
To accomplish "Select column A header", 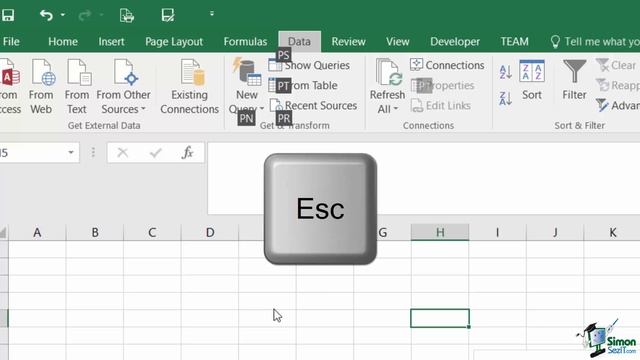I will coord(37,233).
